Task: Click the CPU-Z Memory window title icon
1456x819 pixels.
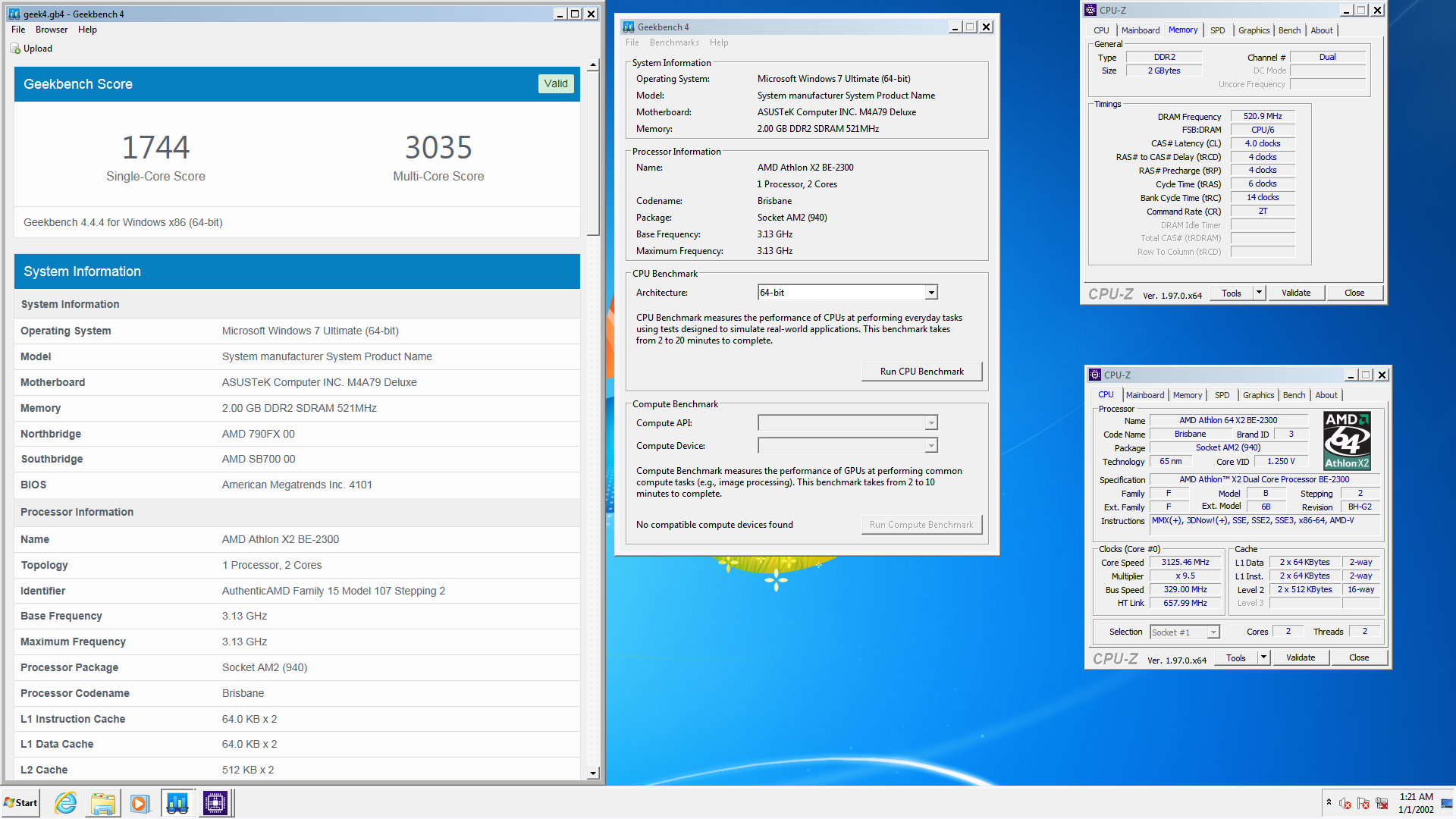Action: point(1091,10)
